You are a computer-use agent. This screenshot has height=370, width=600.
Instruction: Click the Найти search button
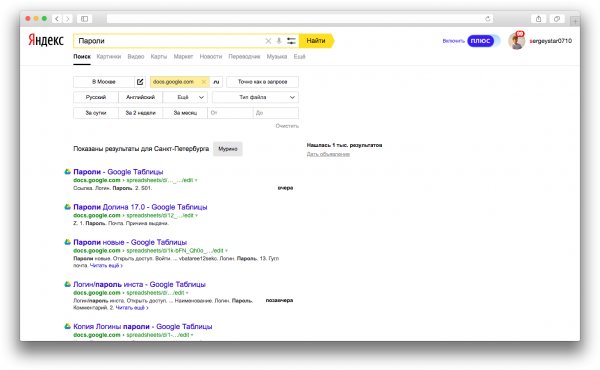click(316, 41)
